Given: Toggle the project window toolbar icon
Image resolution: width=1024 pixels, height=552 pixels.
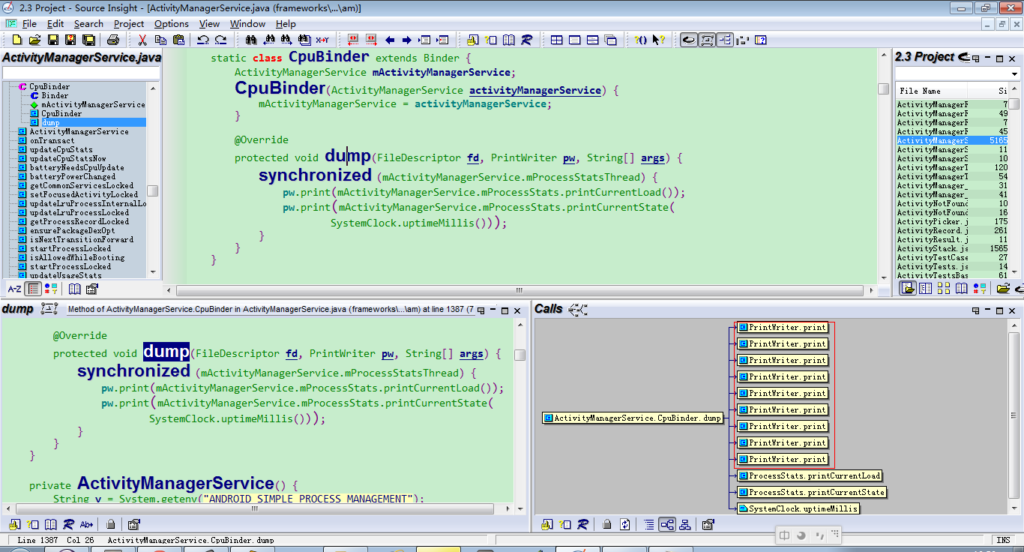Looking at the screenshot, I should 688,40.
